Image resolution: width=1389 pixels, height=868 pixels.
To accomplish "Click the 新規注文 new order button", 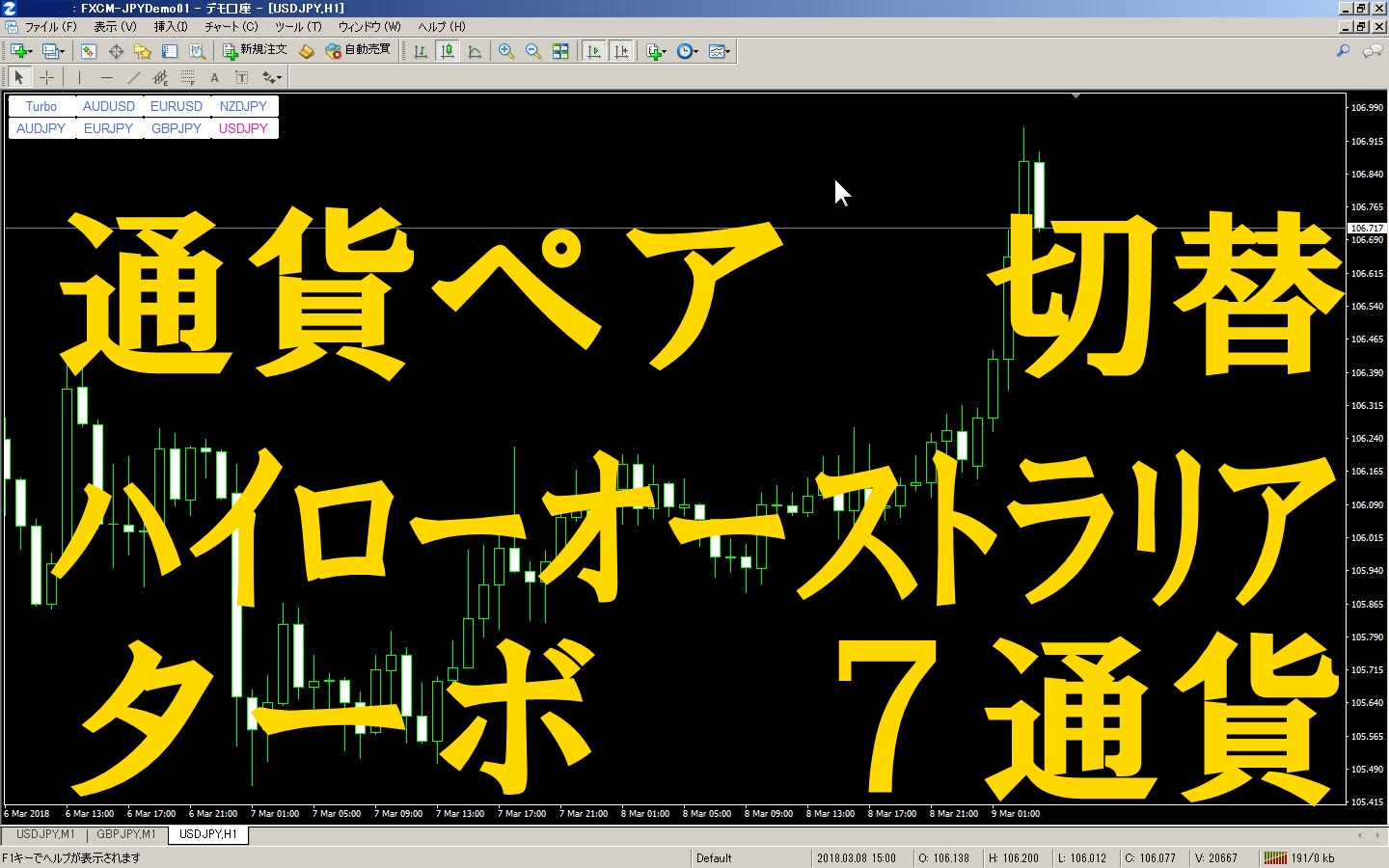I will 255,51.
